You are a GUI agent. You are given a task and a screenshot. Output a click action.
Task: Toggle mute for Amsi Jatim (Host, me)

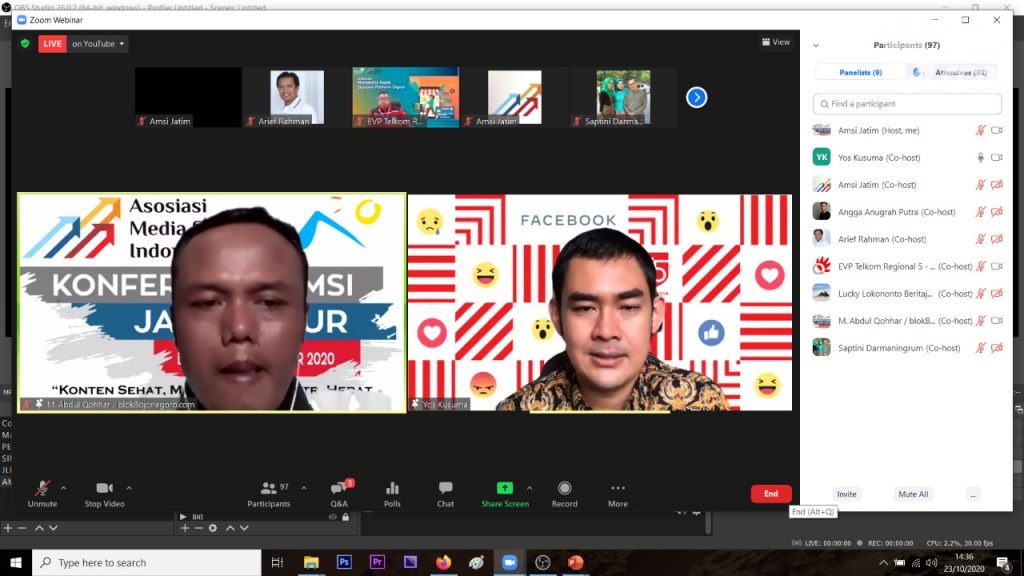coord(980,130)
